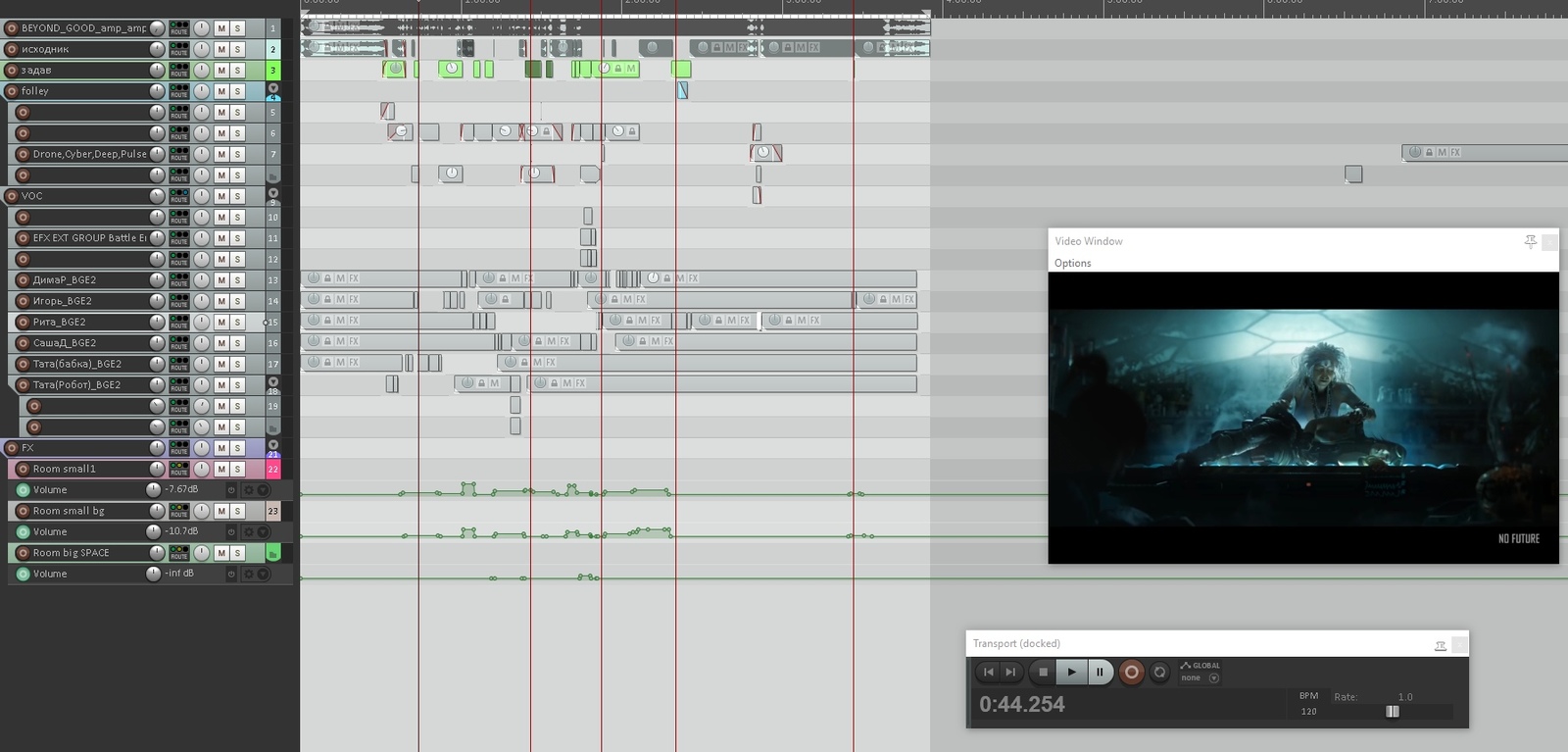Click the far-right Drone track media item
The image size is (1568, 752).
pyautogui.click(x=1485, y=152)
